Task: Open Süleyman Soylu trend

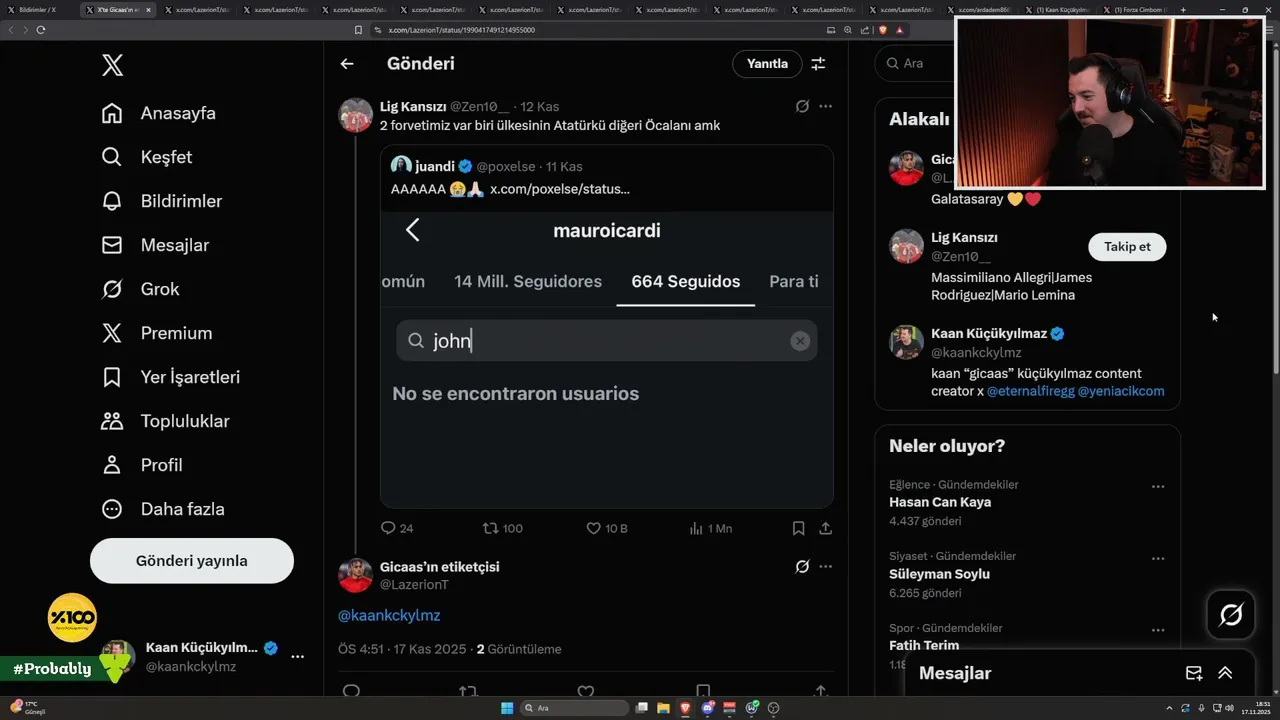Action: (939, 574)
